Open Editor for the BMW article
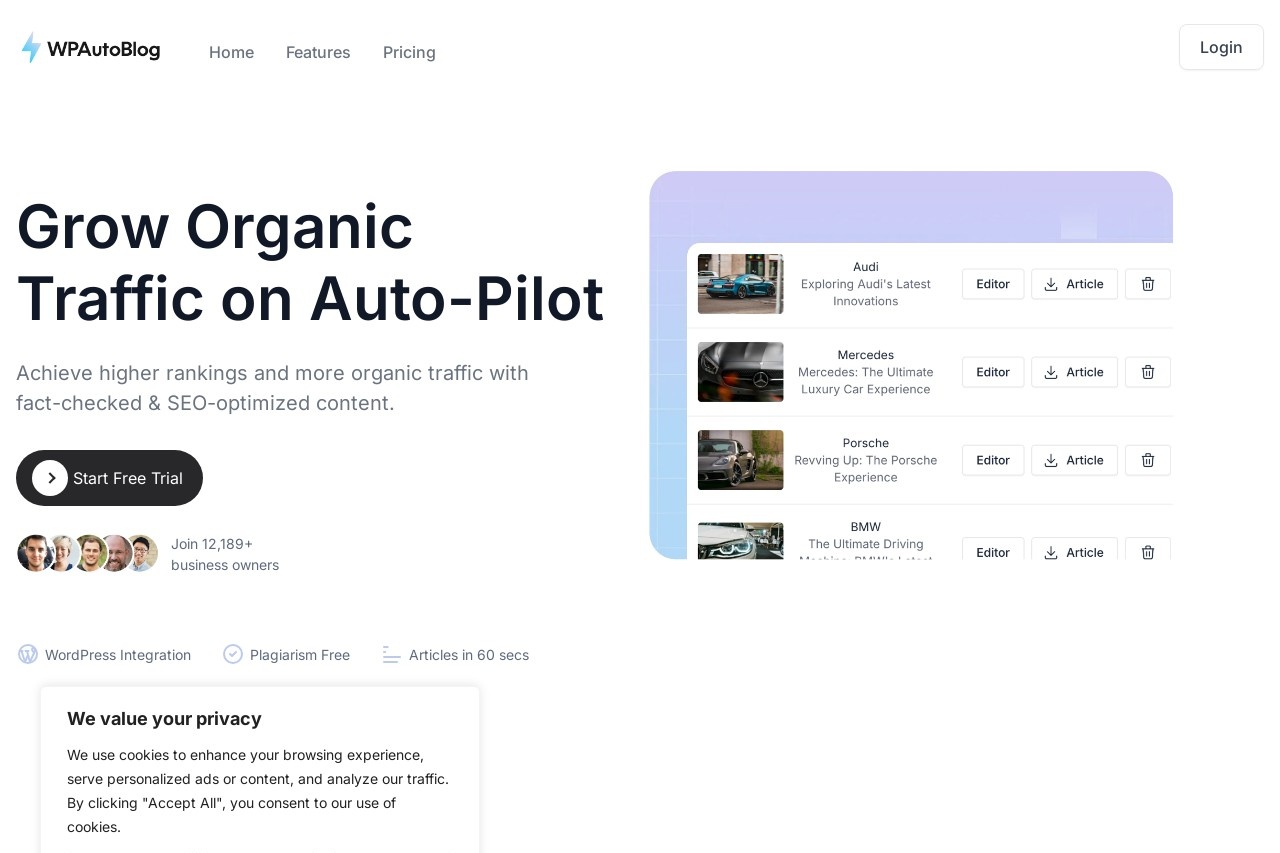Screen dimensions: 1280x853 click(993, 549)
